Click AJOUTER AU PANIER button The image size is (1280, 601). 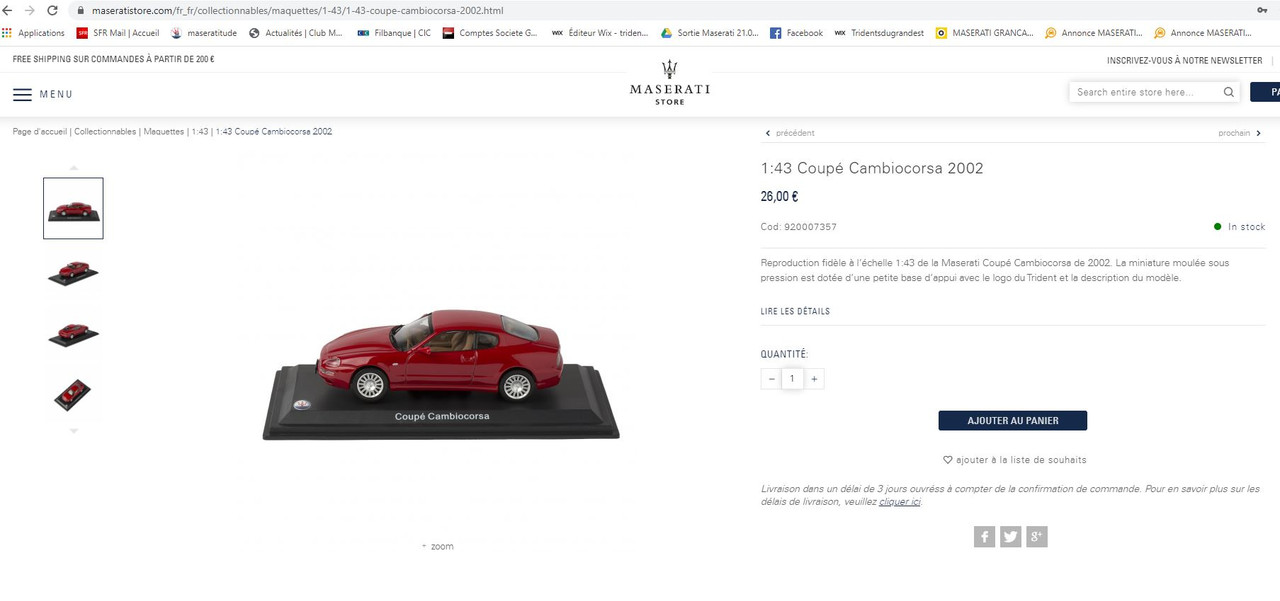tap(1013, 421)
